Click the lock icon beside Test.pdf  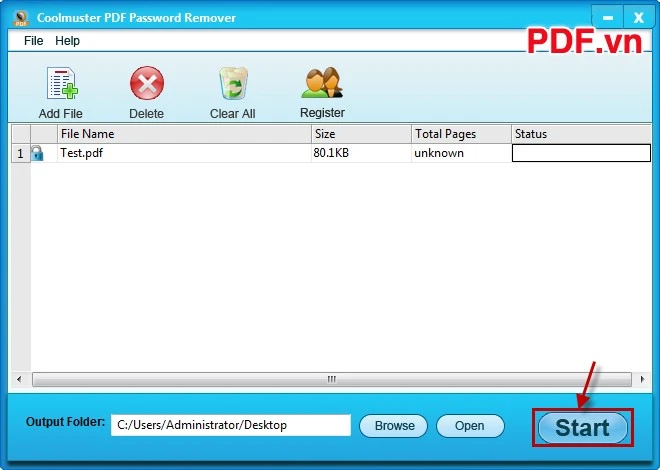pyautogui.click(x=37, y=153)
